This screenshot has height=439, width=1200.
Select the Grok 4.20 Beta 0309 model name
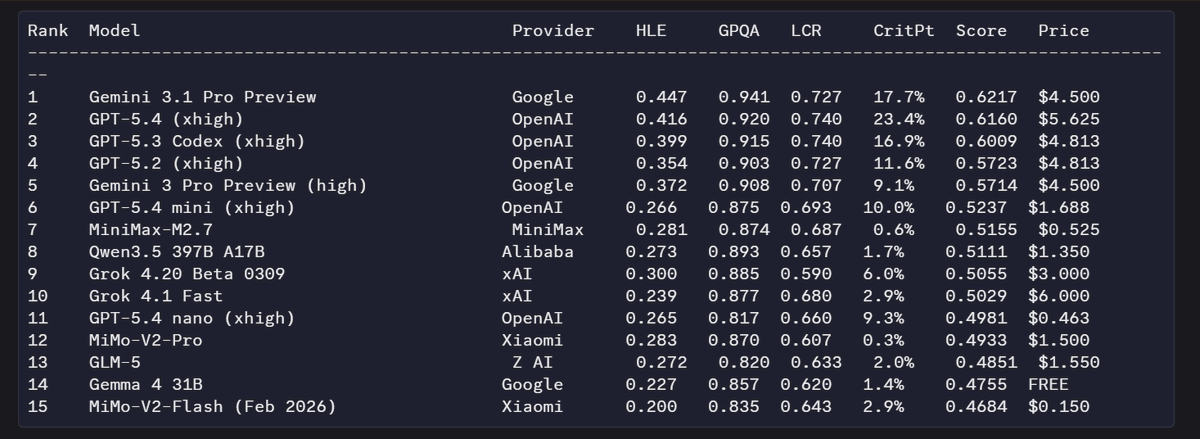click(x=187, y=274)
